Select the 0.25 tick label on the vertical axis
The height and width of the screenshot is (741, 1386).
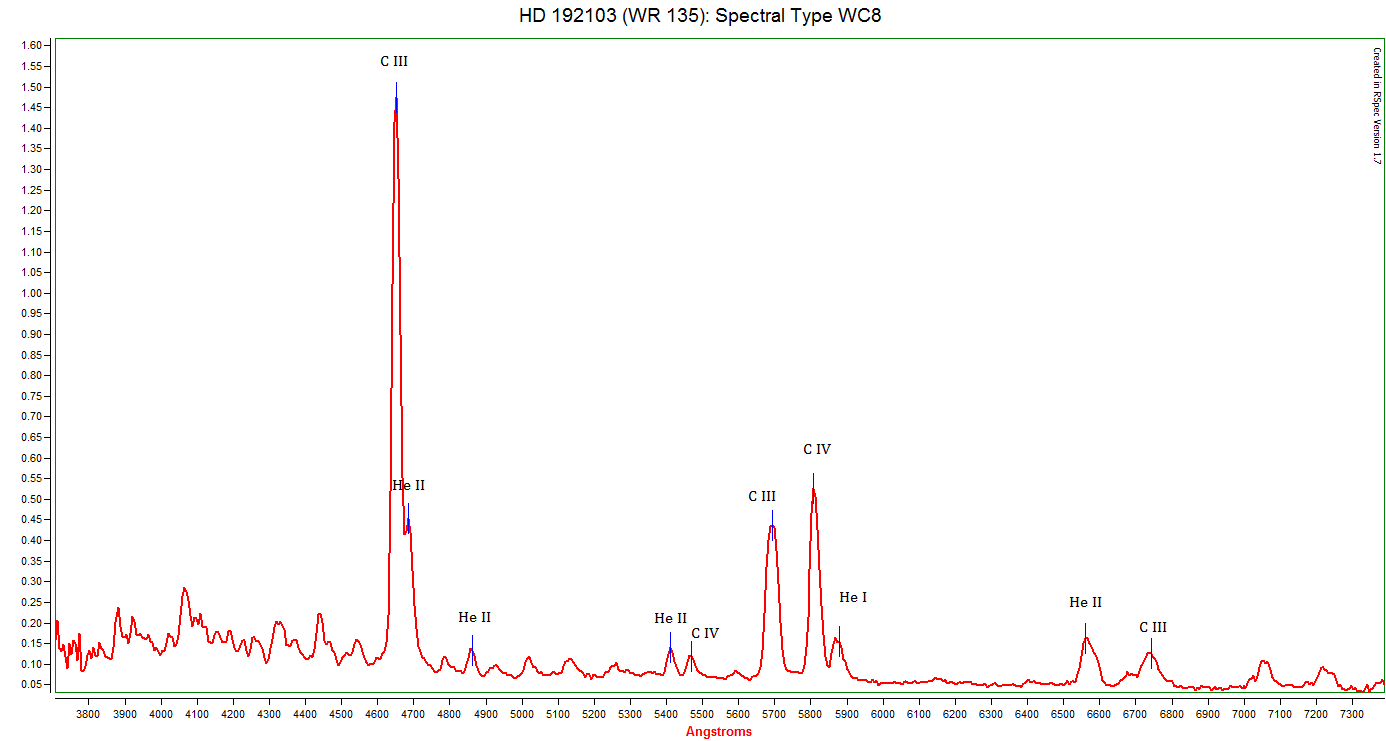click(x=32, y=602)
